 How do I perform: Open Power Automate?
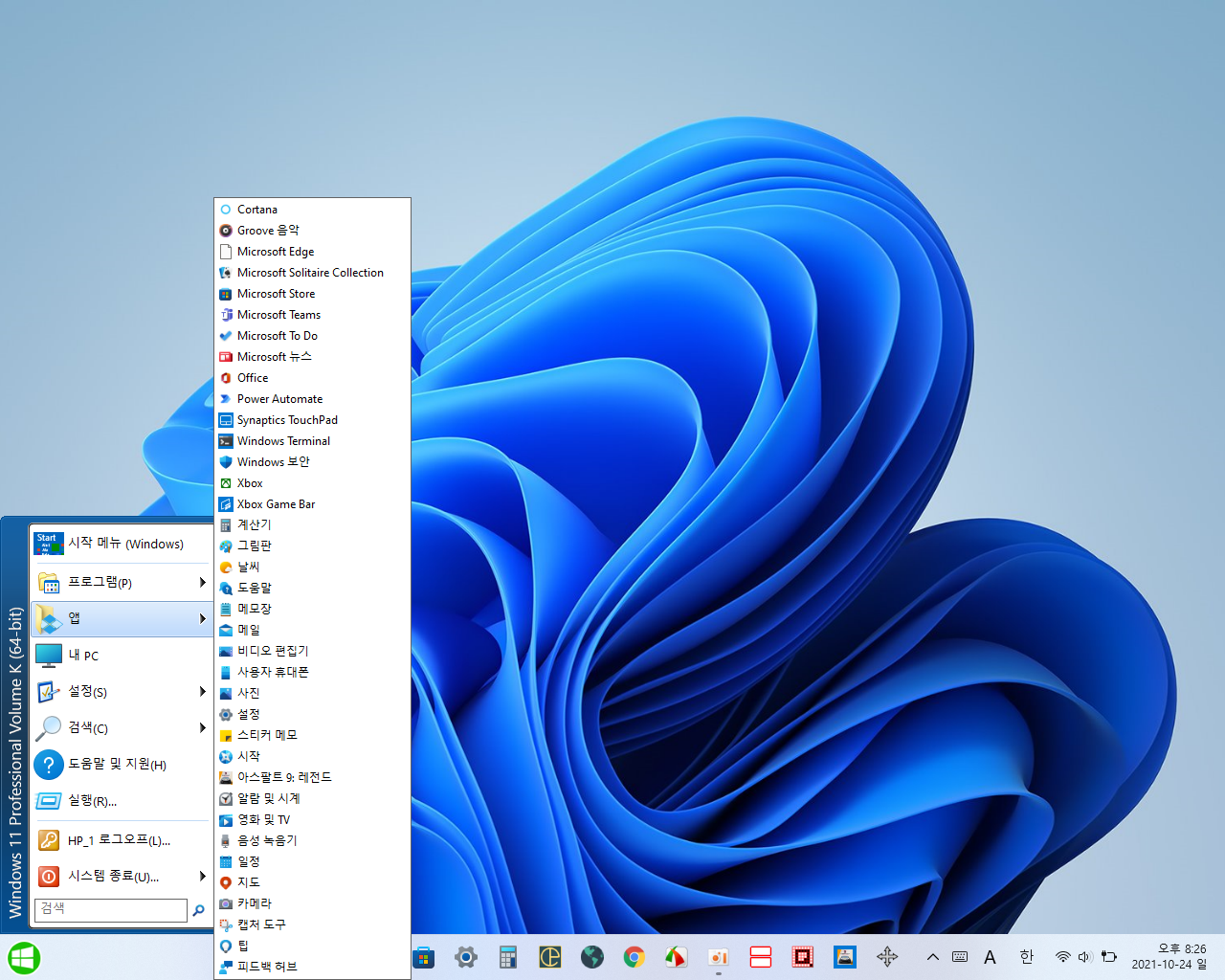[x=312, y=399]
